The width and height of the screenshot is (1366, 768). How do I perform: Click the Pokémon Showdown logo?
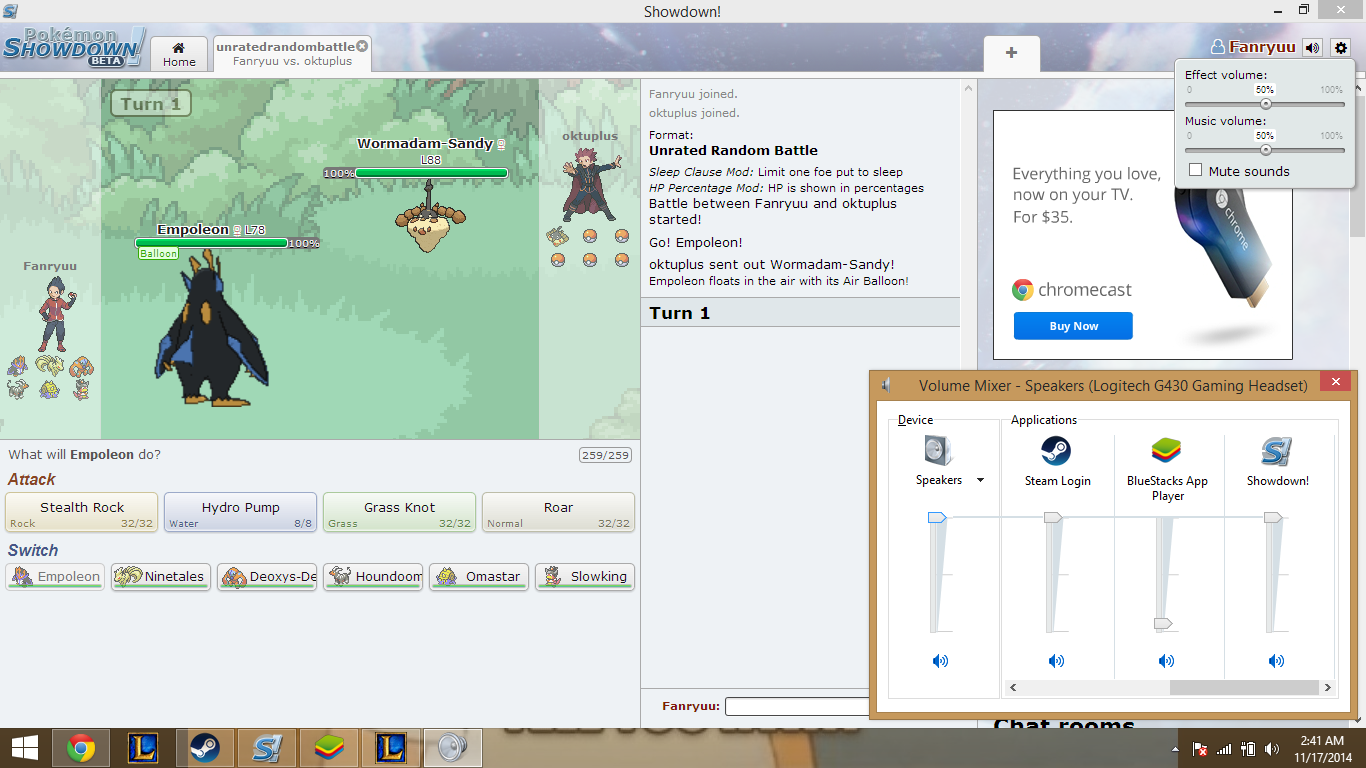(x=74, y=47)
